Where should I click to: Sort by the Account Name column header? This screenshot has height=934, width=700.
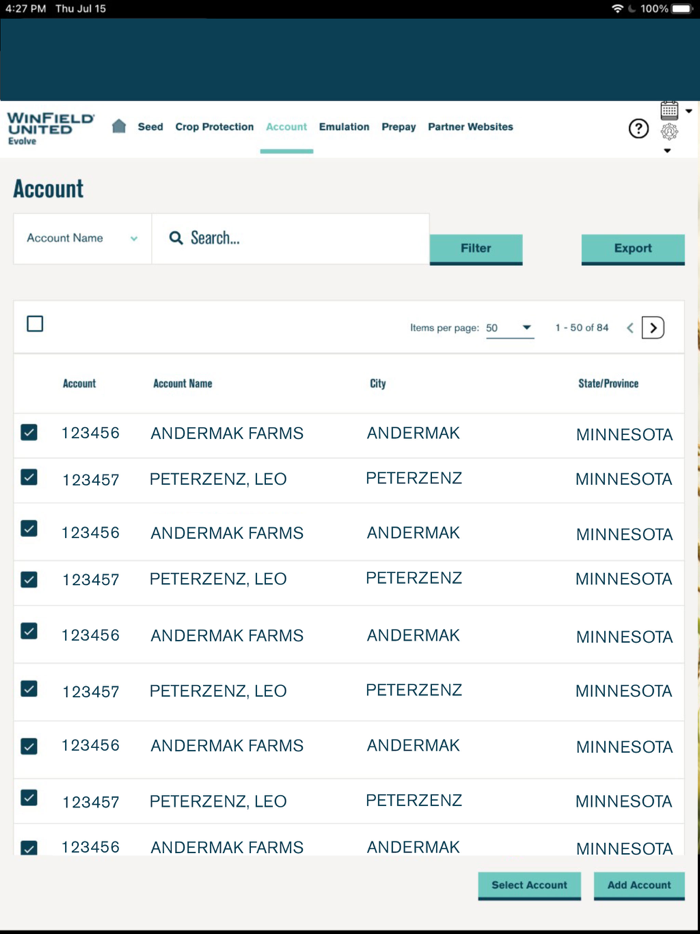click(183, 384)
